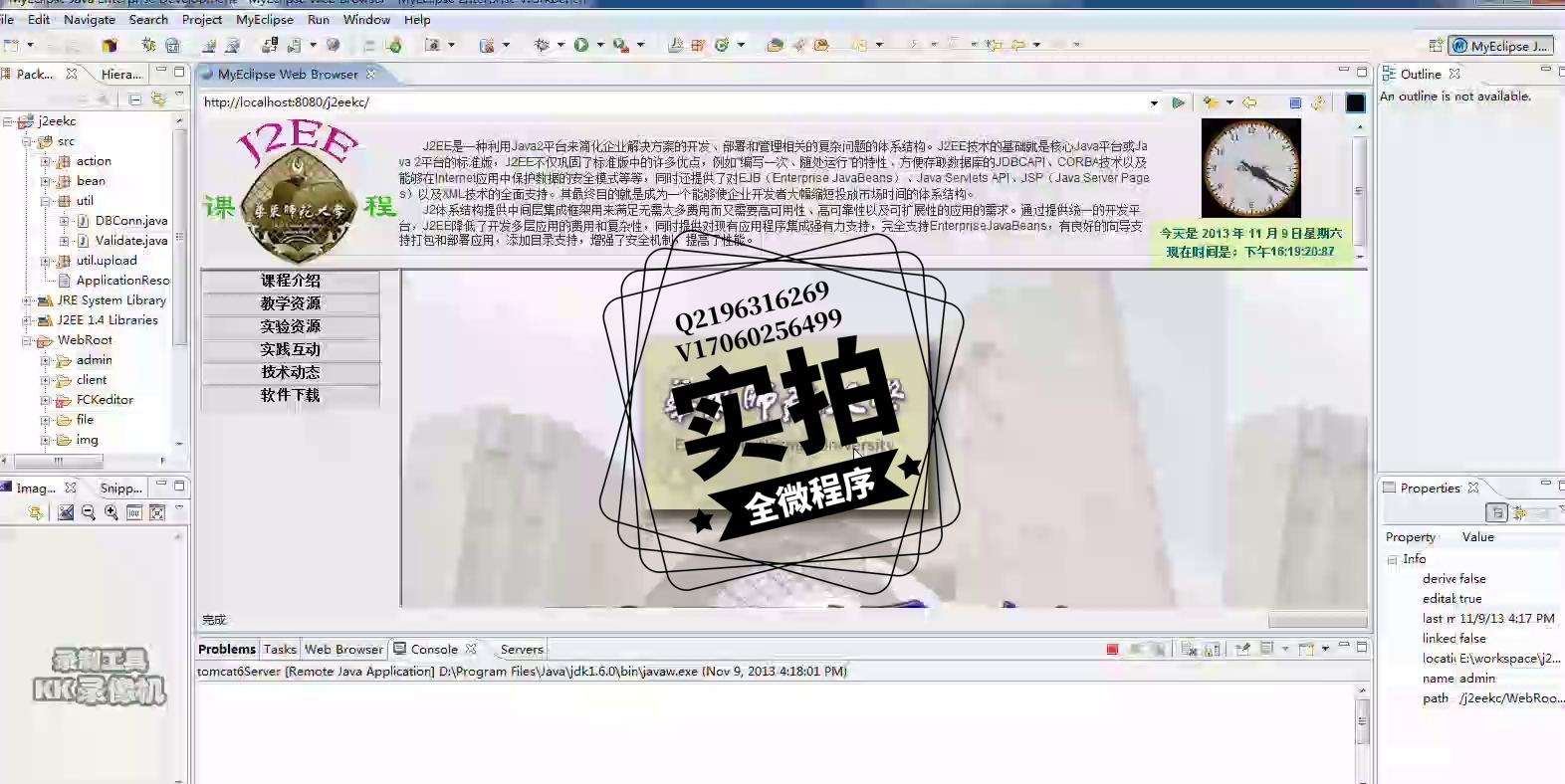Click the red Terminate console icon
The width and height of the screenshot is (1565, 784).
tap(1112, 649)
